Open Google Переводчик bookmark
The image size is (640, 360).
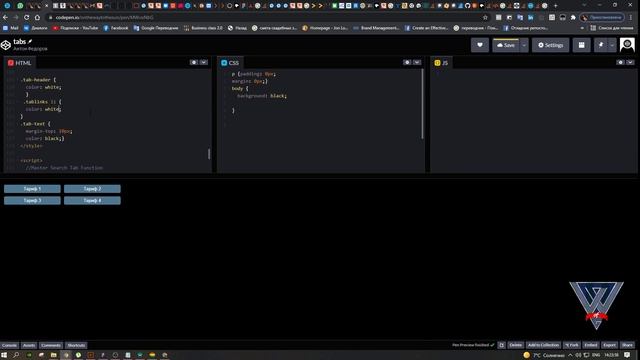156,28
